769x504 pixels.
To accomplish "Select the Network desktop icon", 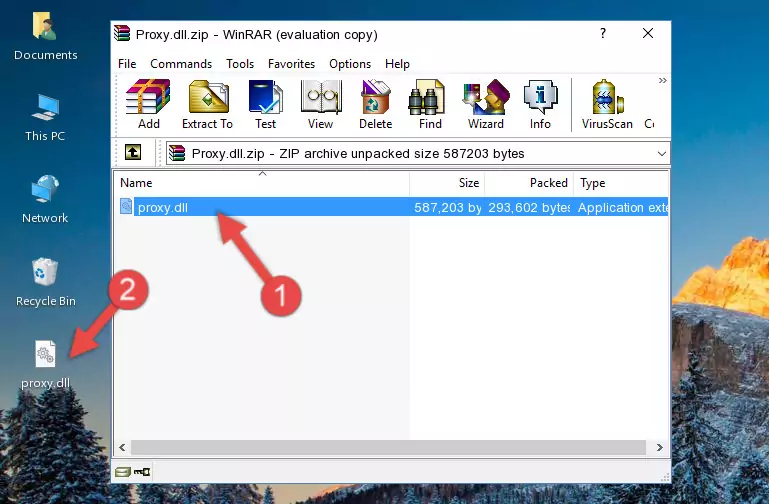I will pyautogui.click(x=45, y=200).
